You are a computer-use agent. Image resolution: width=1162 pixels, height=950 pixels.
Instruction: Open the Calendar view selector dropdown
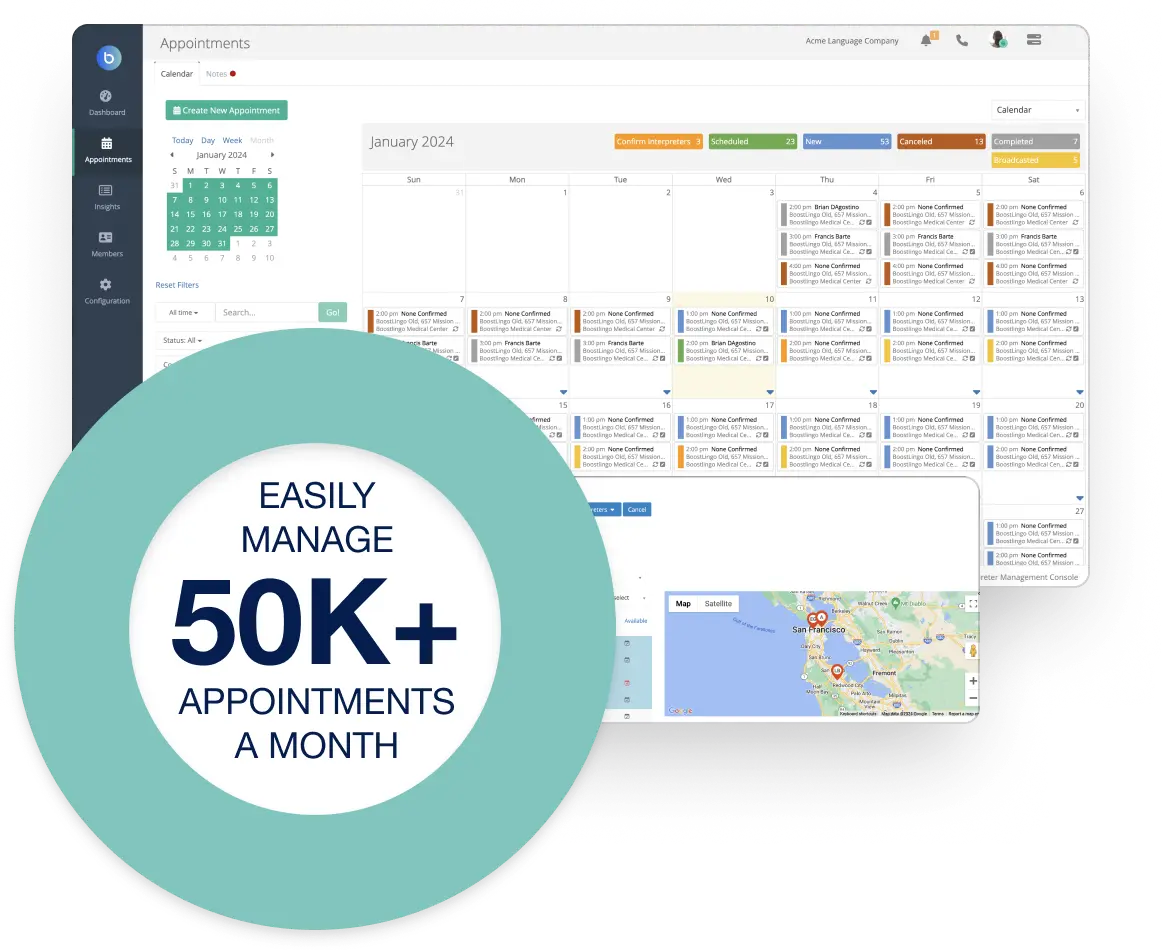pyautogui.click(x=1035, y=110)
